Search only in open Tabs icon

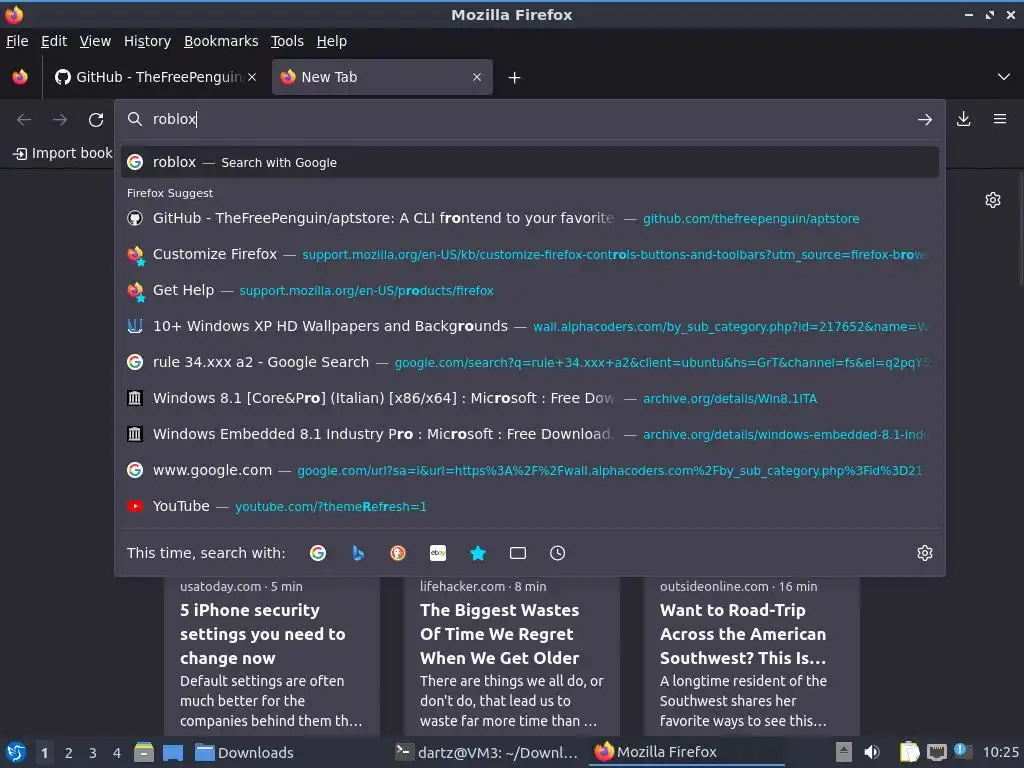[518, 553]
